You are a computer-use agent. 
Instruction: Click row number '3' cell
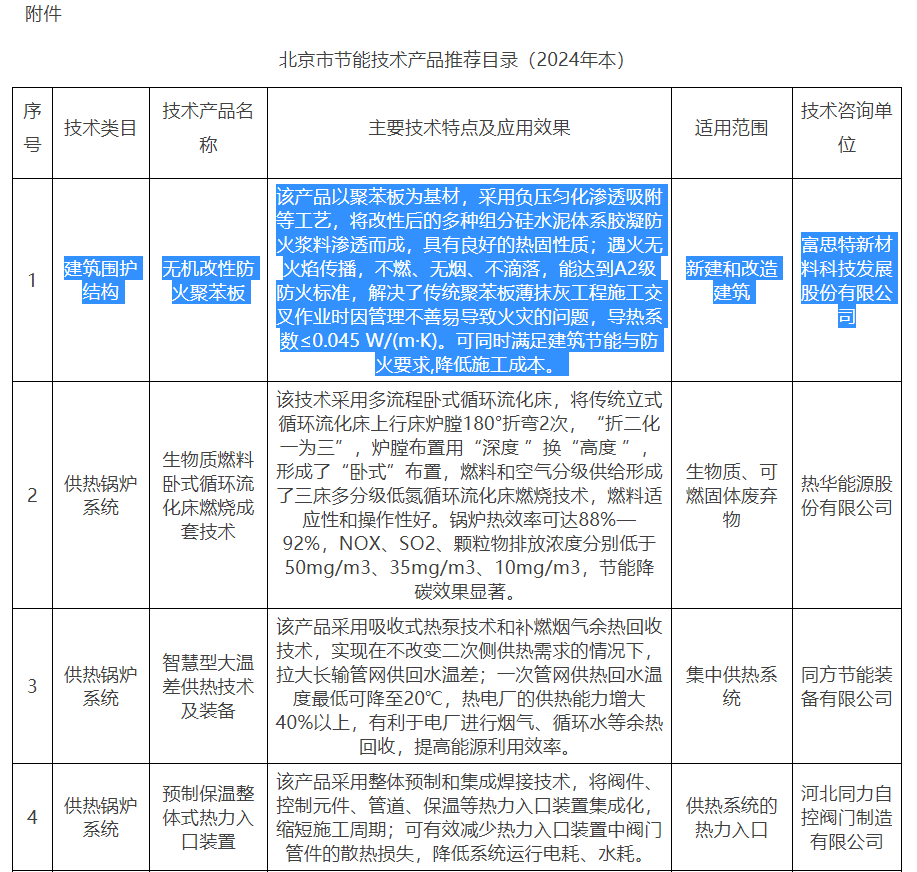coord(33,686)
